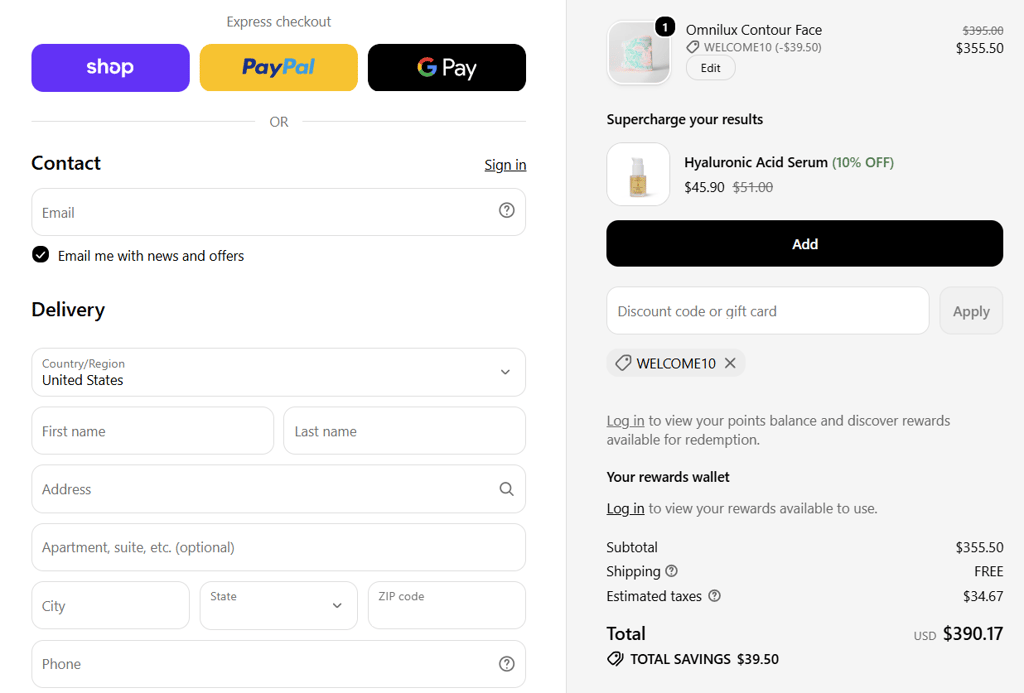Click into the Address field

278,489
